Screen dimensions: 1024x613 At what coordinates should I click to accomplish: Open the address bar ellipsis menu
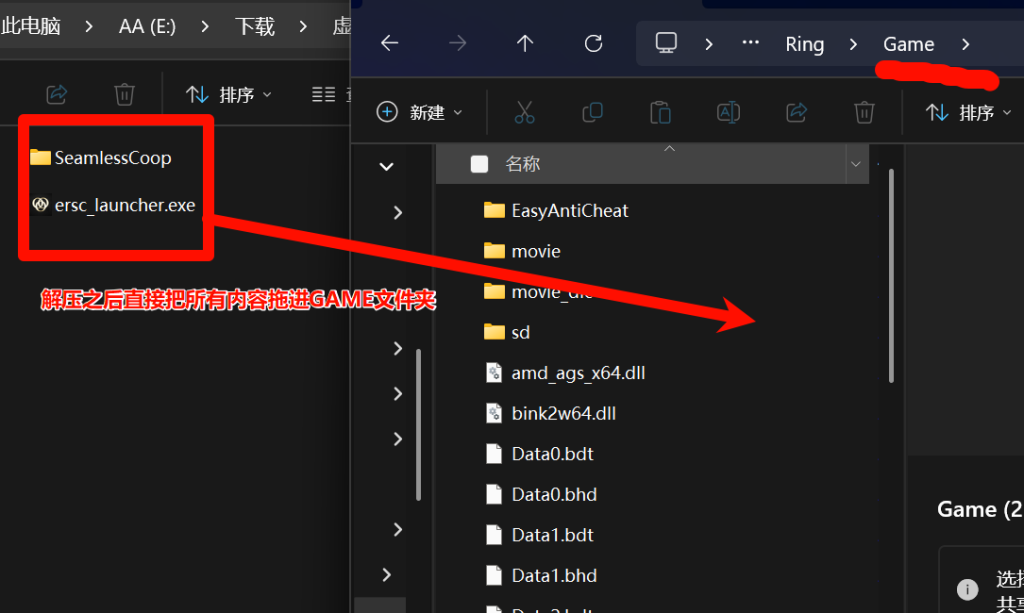tap(750, 43)
